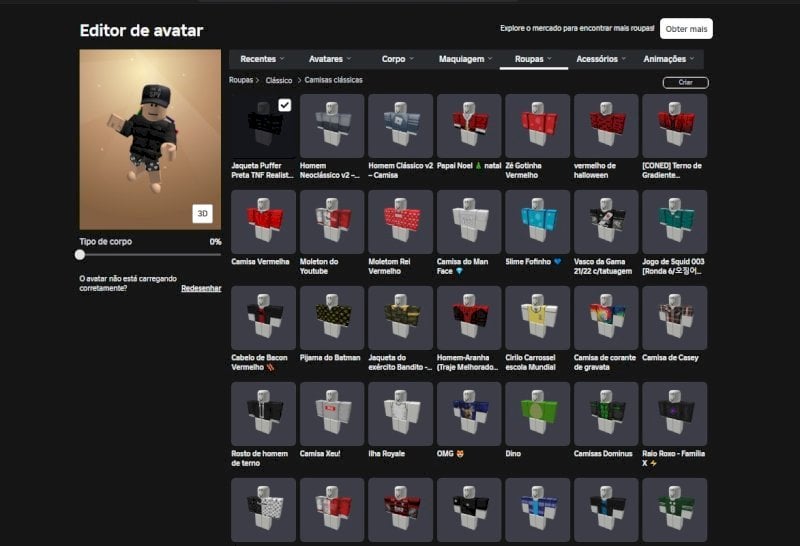Uncheck the Jaqueta Puffer Preta checkbox
This screenshot has width=800, height=546.
[285, 105]
